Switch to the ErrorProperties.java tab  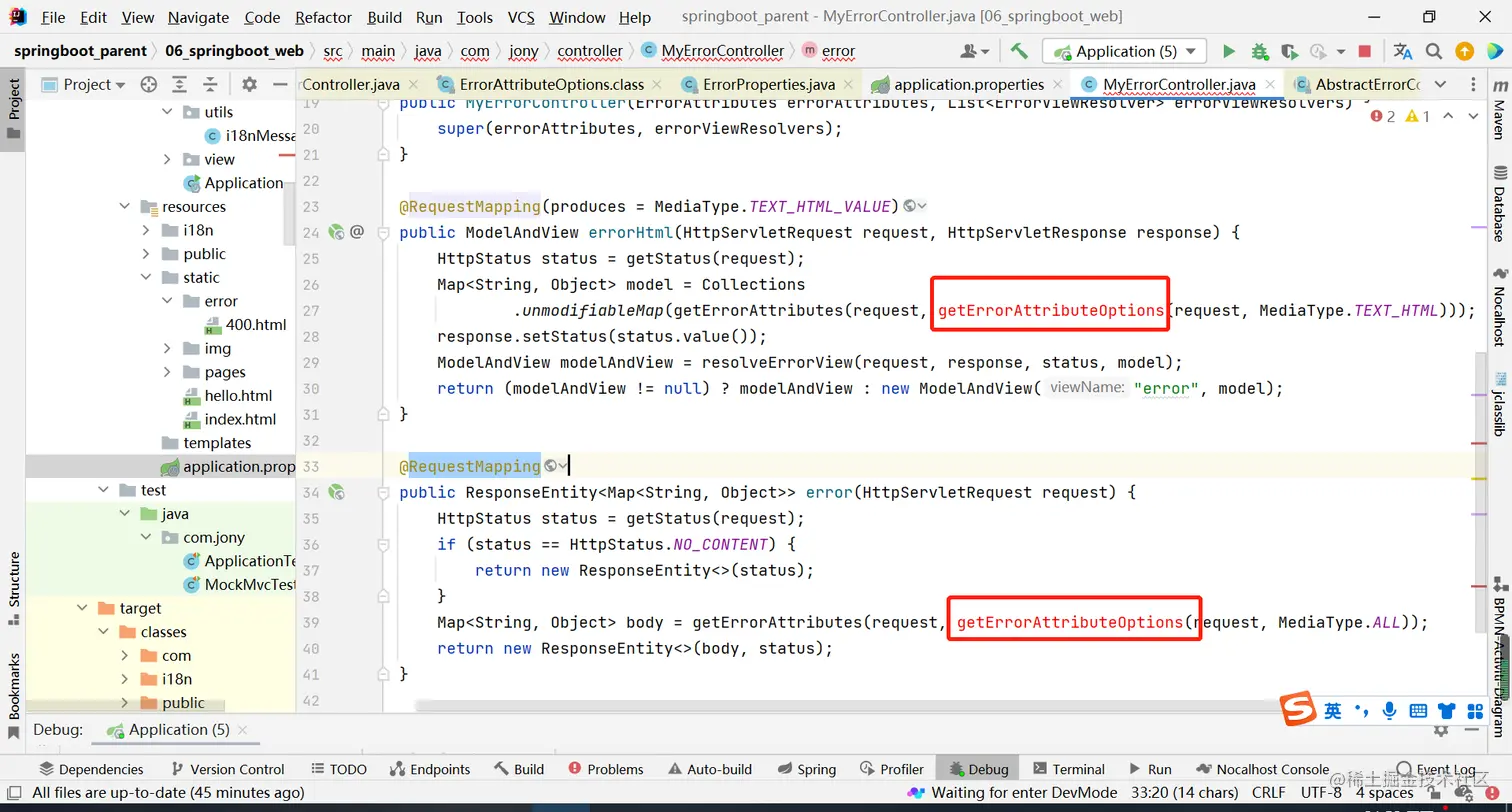click(769, 85)
